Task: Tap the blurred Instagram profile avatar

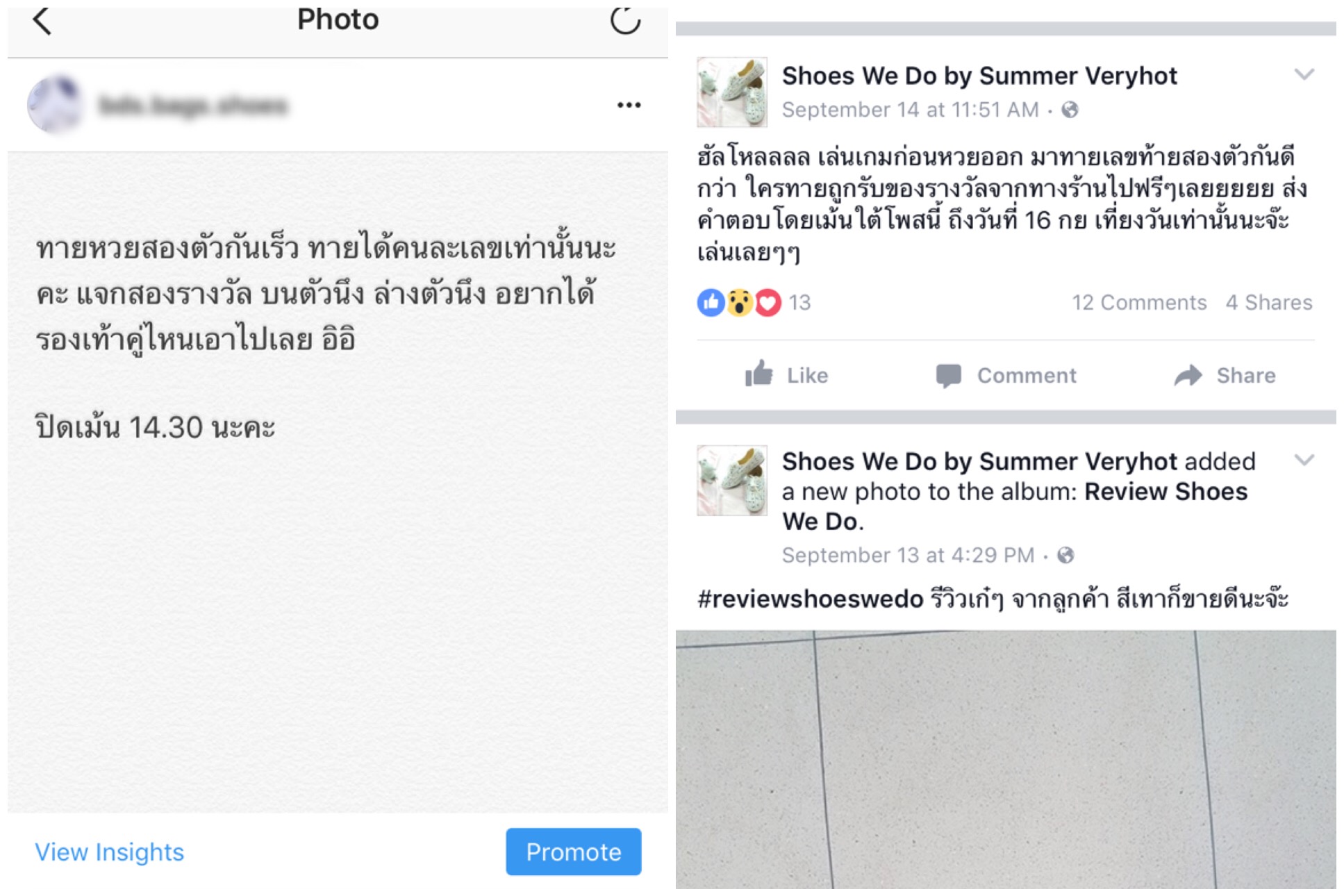Action: [54, 104]
